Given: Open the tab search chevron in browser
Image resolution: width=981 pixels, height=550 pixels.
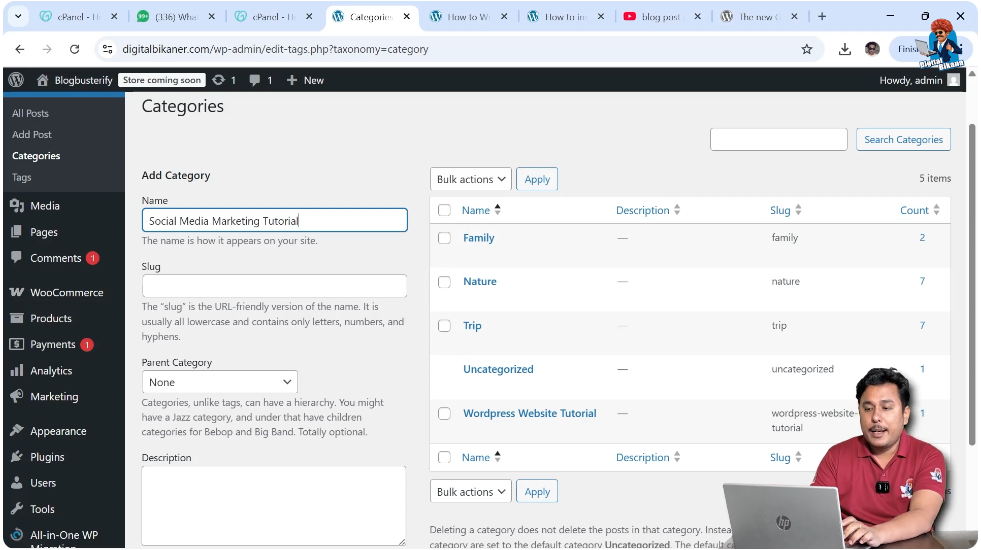Looking at the screenshot, I should [18, 17].
